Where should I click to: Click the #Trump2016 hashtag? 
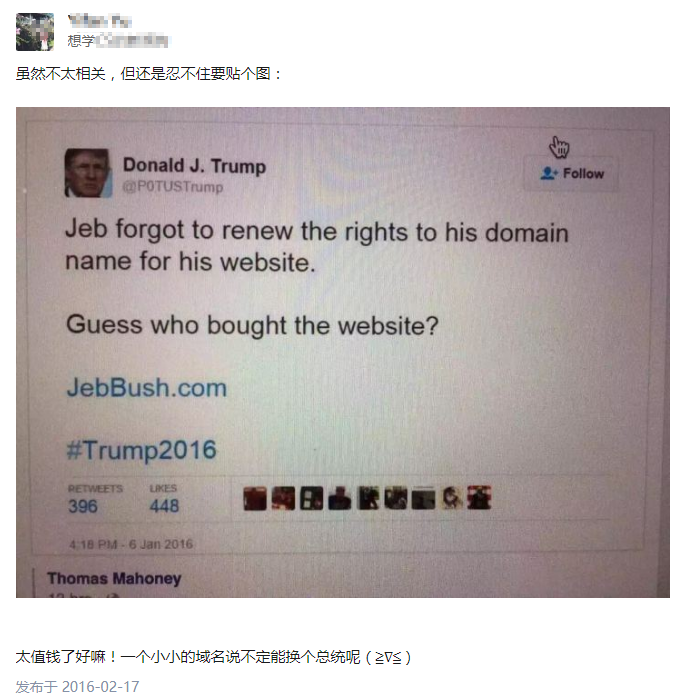pyautogui.click(x=141, y=450)
